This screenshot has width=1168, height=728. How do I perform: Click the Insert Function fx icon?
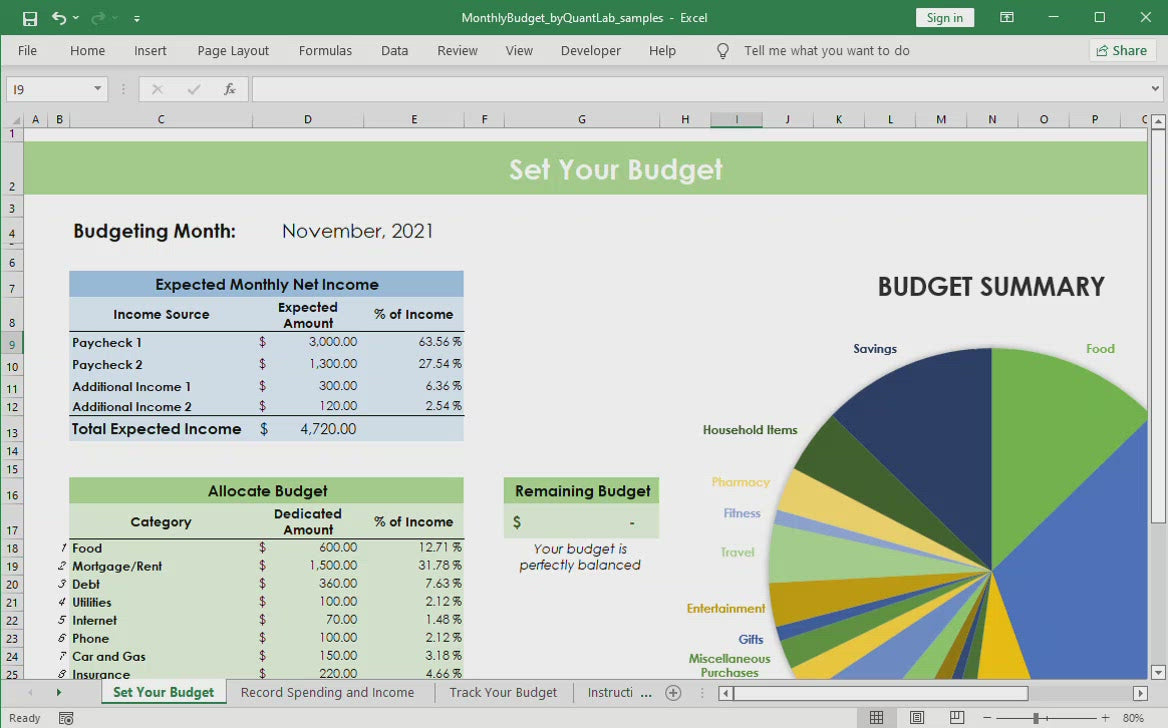tap(229, 89)
